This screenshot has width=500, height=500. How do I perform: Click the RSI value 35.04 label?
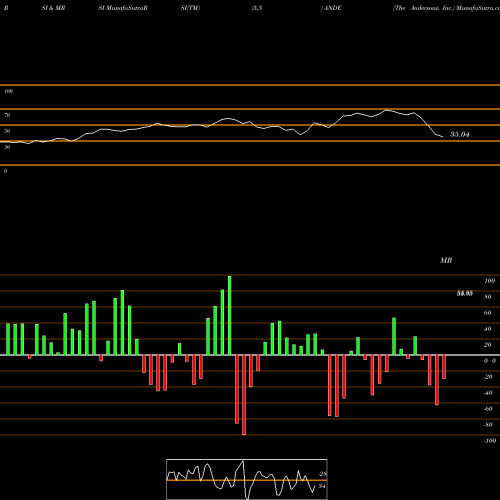point(460,135)
